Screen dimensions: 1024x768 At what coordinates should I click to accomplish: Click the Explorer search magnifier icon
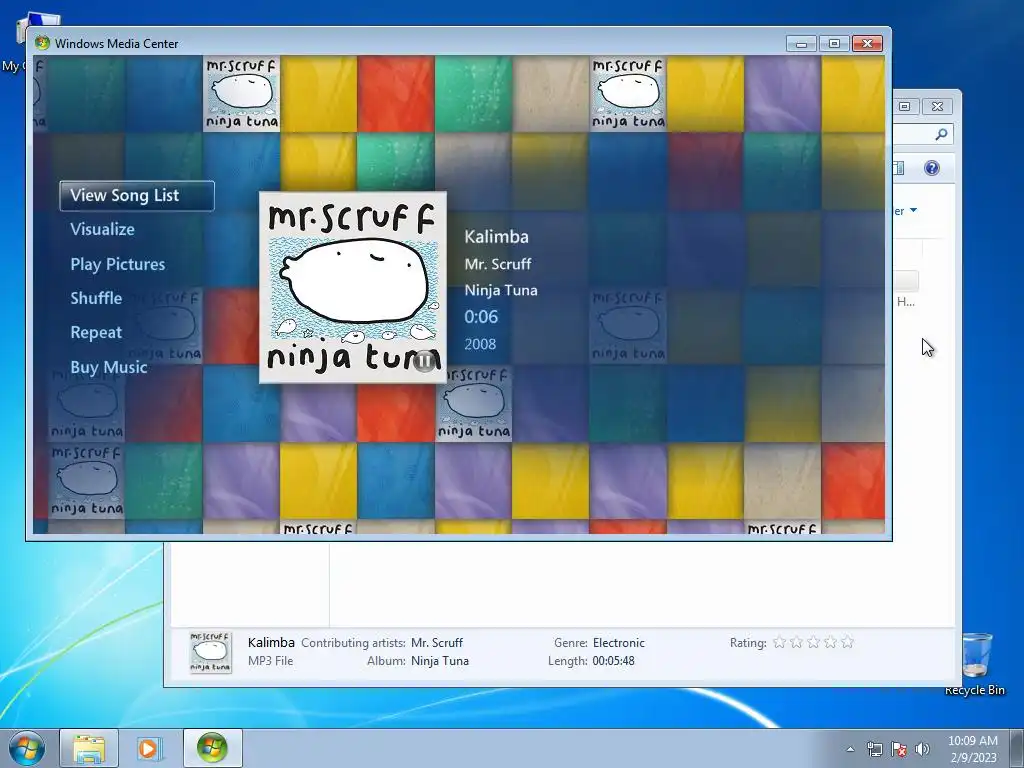941,135
